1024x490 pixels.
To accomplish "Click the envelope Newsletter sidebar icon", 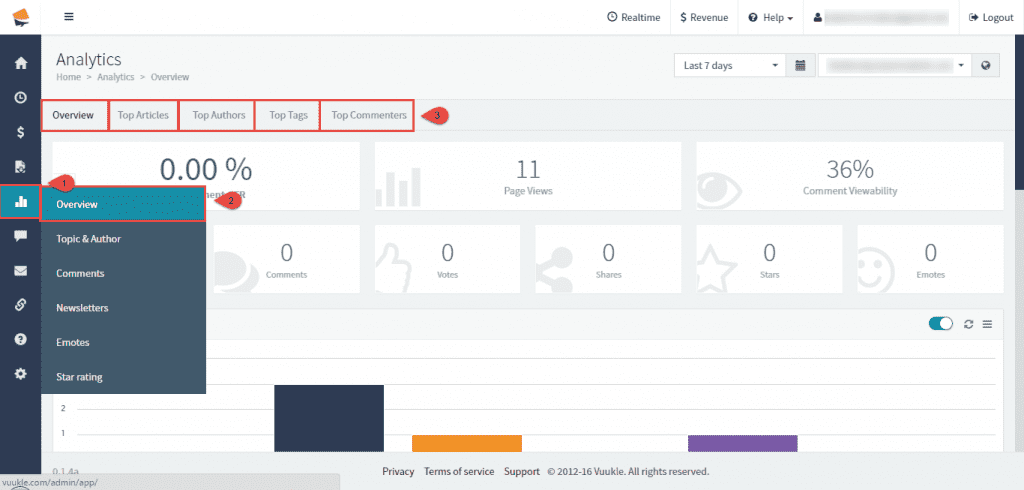I will 20,270.
